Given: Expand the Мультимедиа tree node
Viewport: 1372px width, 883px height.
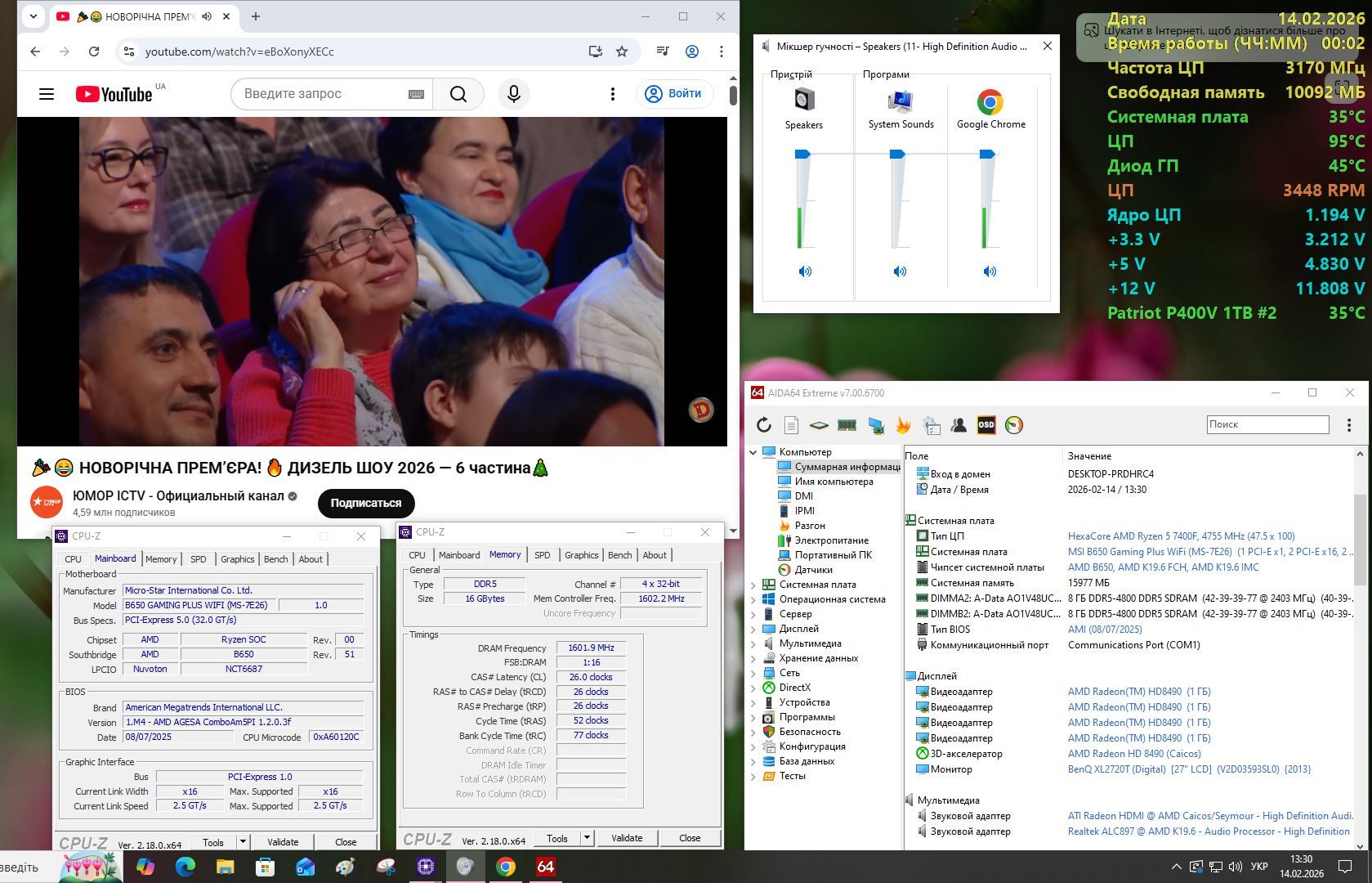Looking at the screenshot, I should [x=753, y=643].
